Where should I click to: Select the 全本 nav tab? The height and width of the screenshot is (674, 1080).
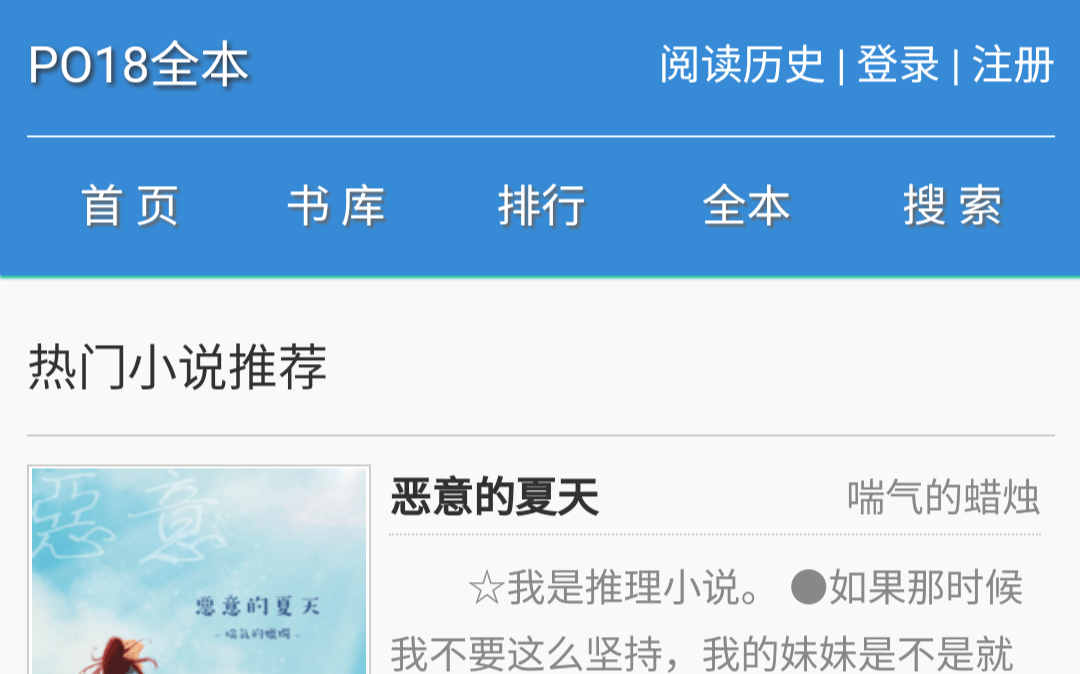[747, 206]
